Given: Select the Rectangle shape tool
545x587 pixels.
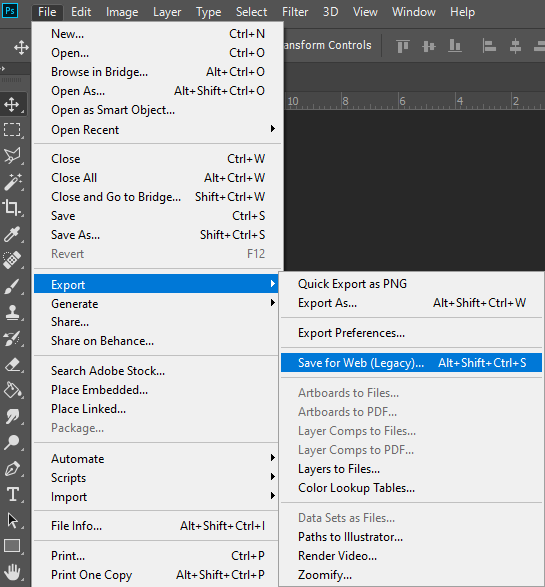Looking at the screenshot, I should (12, 546).
